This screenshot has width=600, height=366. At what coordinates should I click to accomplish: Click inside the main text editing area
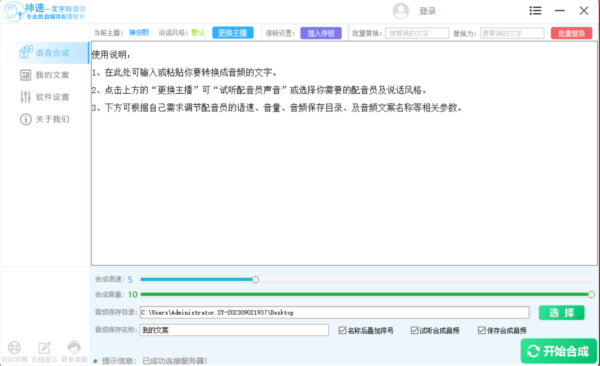point(344,153)
